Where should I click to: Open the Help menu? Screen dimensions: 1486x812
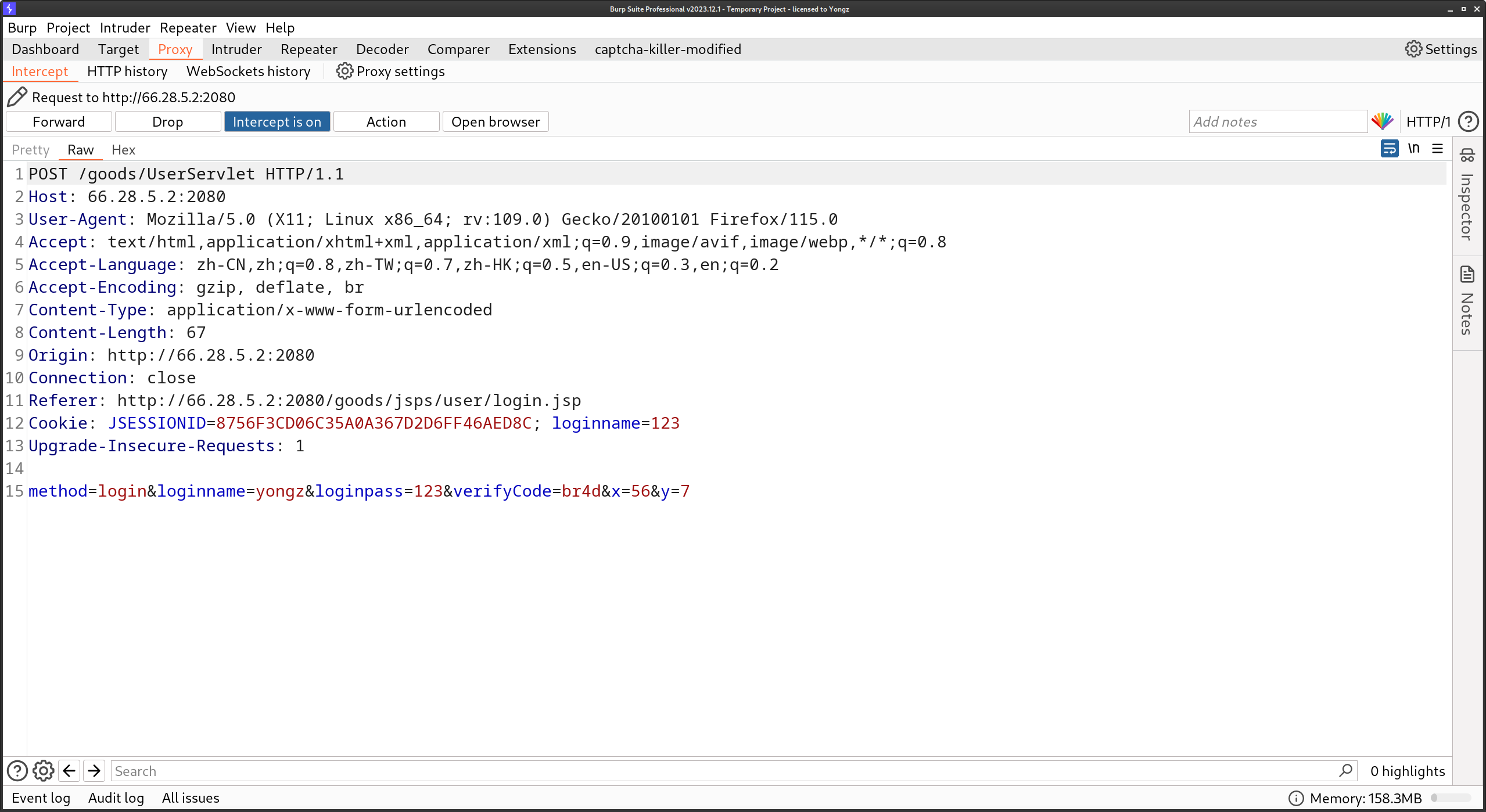click(x=280, y=28)
